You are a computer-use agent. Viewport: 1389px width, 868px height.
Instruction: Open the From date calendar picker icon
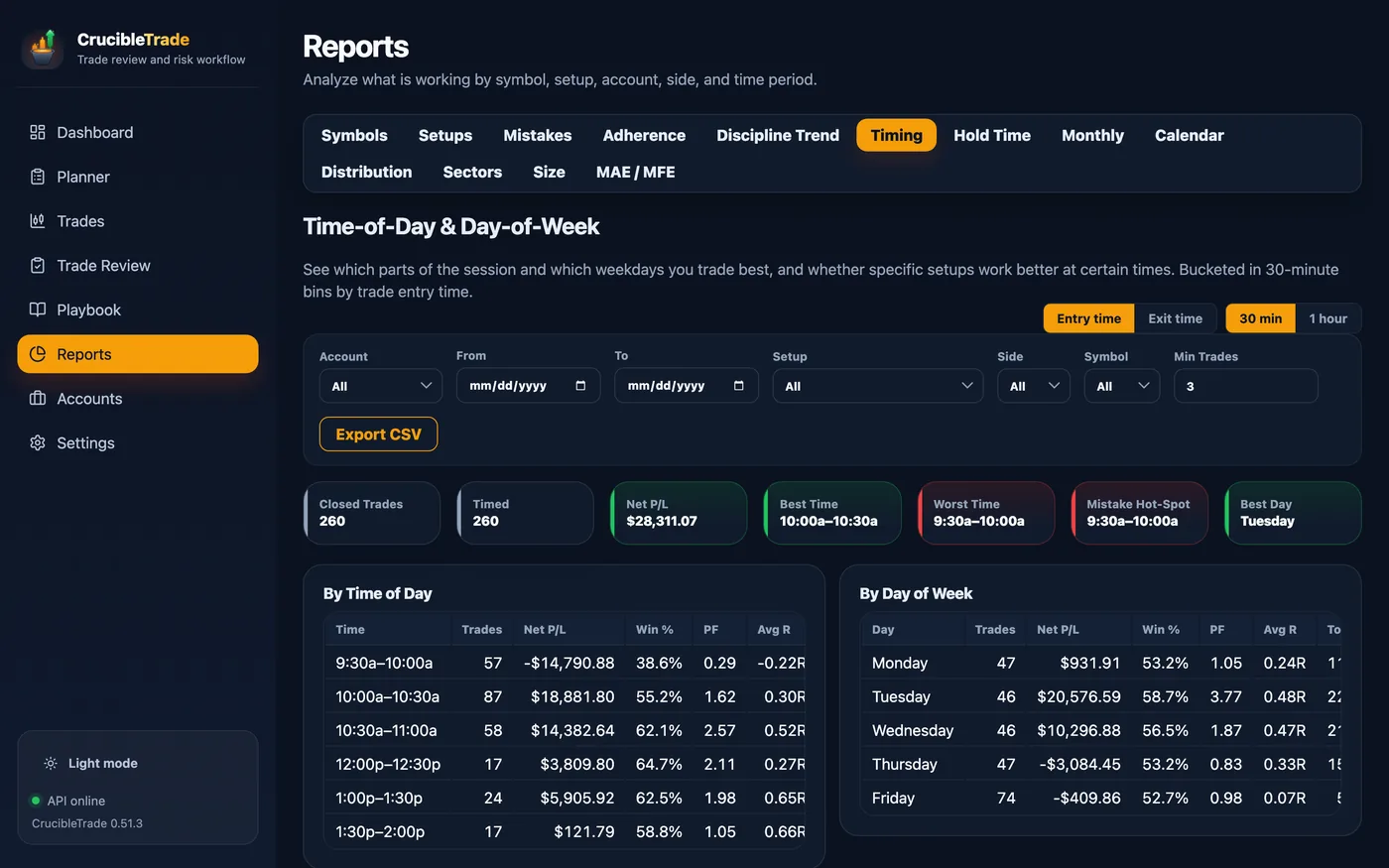580,386
